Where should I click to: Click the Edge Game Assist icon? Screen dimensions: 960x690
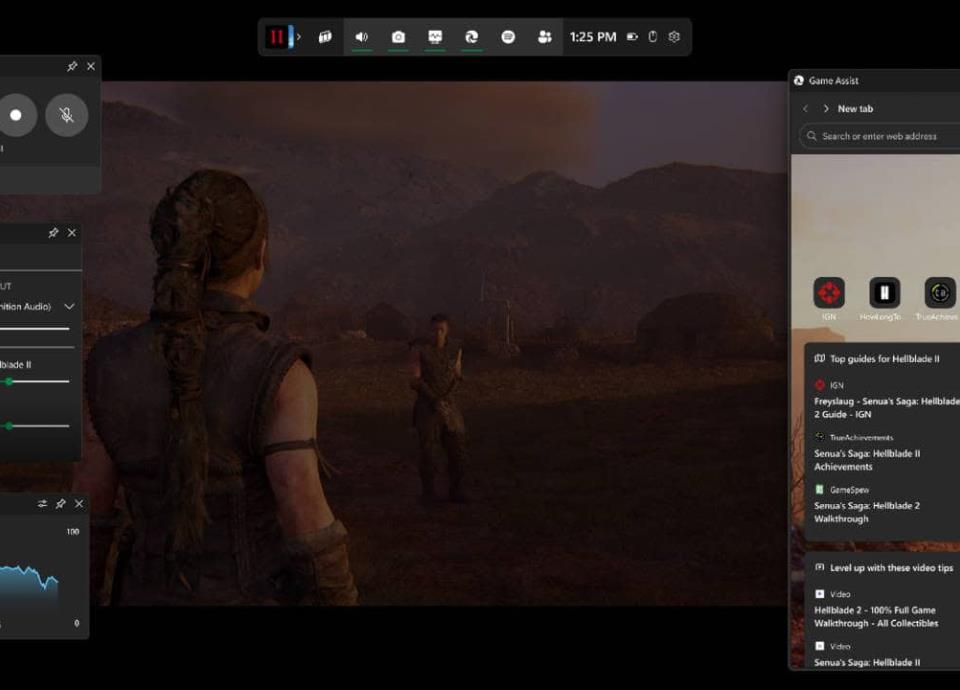pos(471,37)
